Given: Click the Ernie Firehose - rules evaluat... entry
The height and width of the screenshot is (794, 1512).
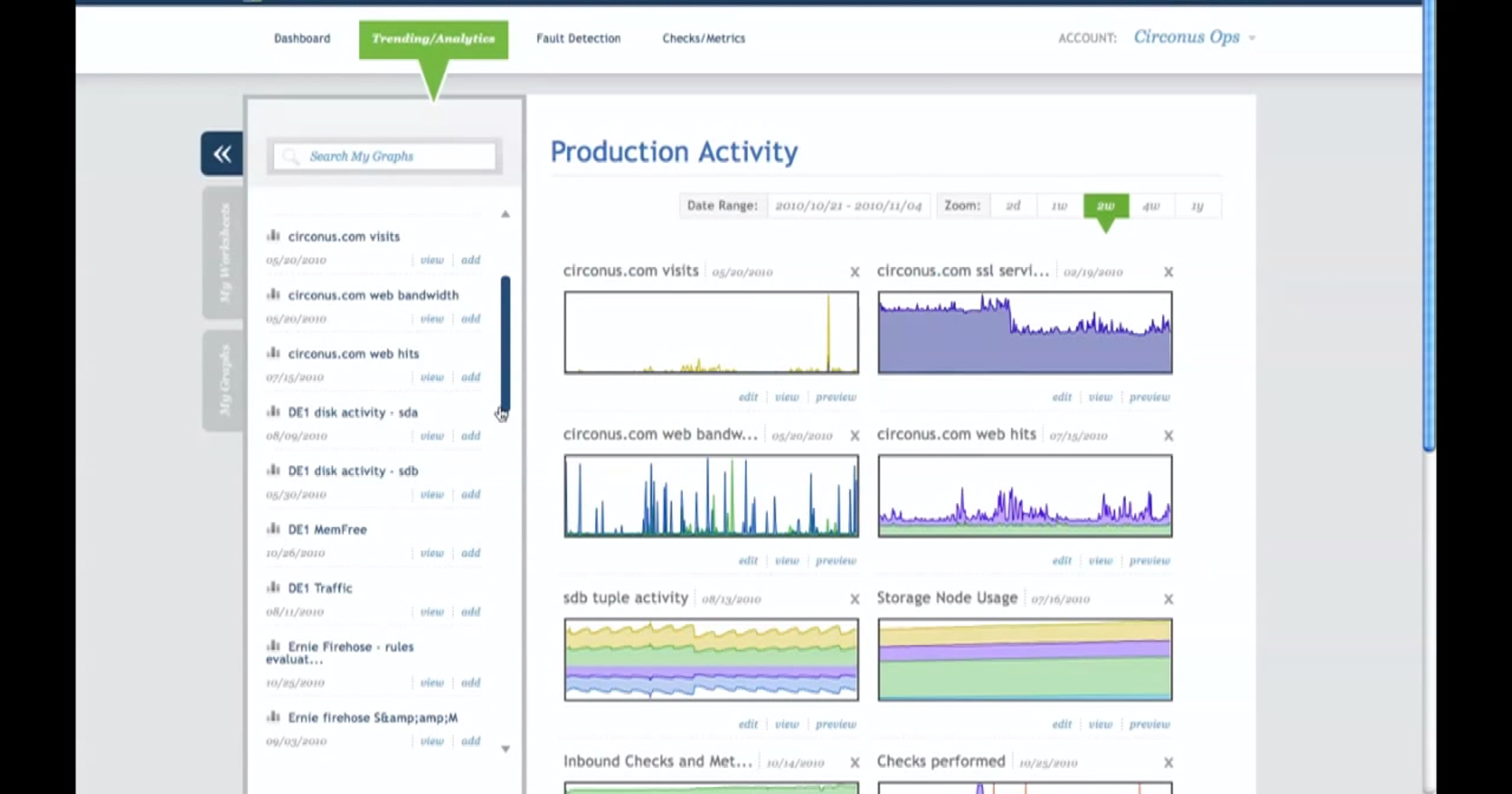Looking at the screenshot, I should [x=340, y=653].
